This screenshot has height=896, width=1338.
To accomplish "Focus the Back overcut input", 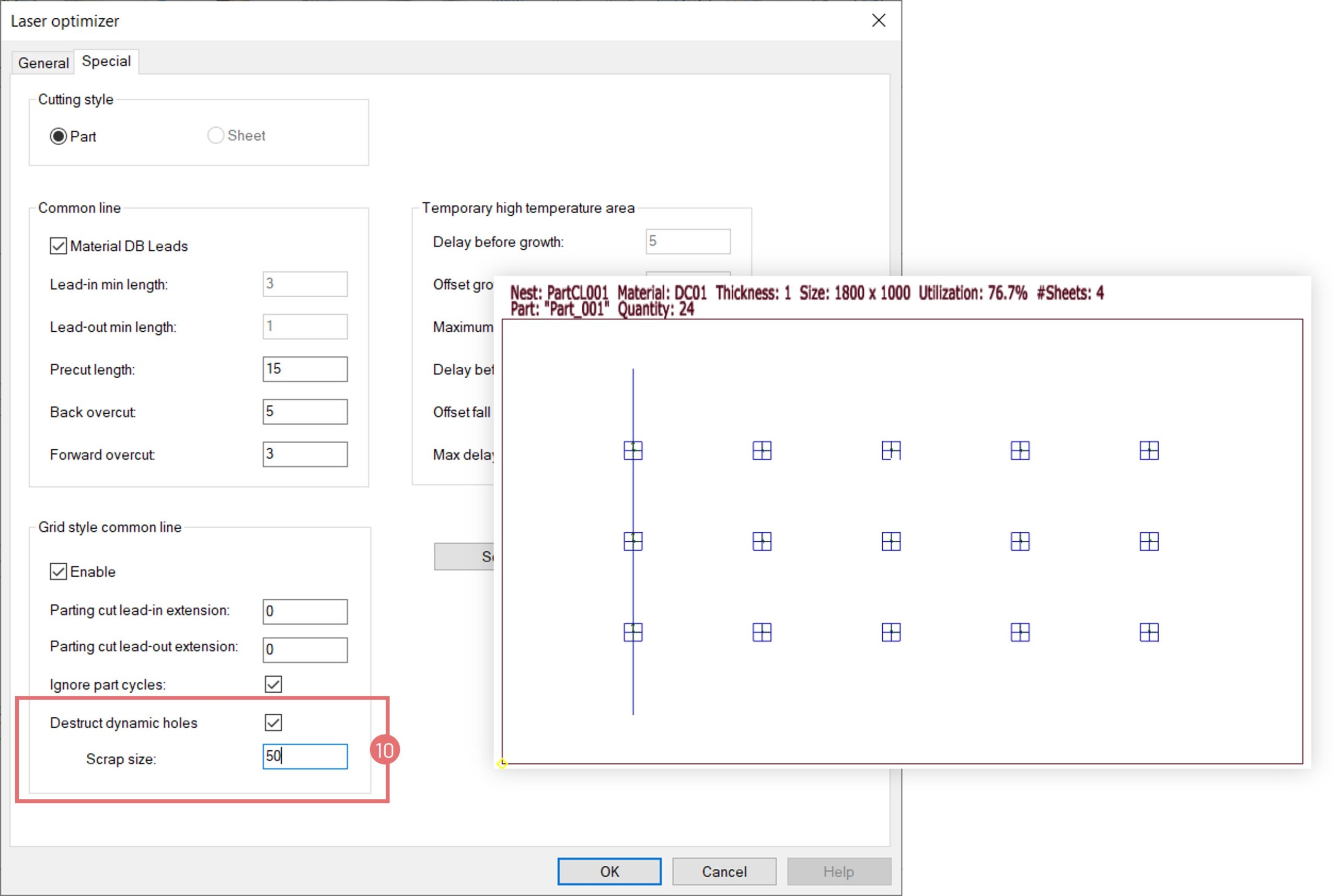I will (305, 412).
